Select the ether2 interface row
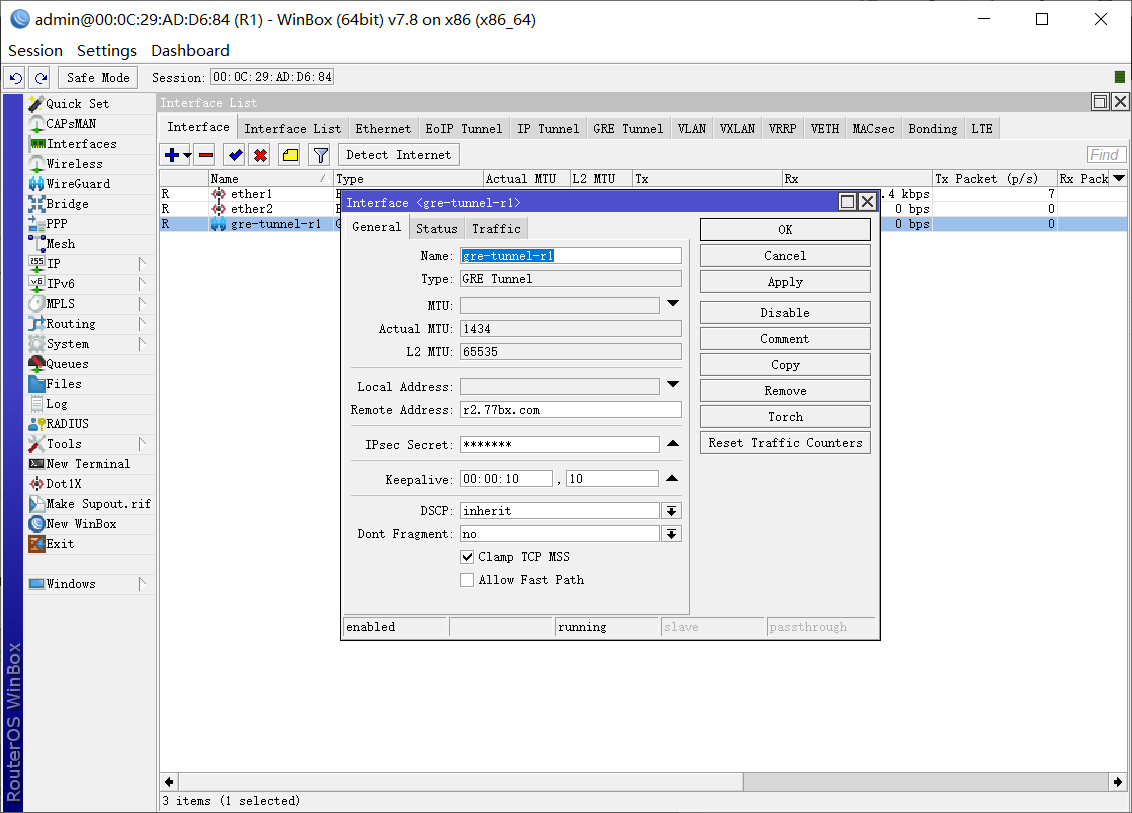The width and height of the screenshot is (1132, 813). pos(249,209)
